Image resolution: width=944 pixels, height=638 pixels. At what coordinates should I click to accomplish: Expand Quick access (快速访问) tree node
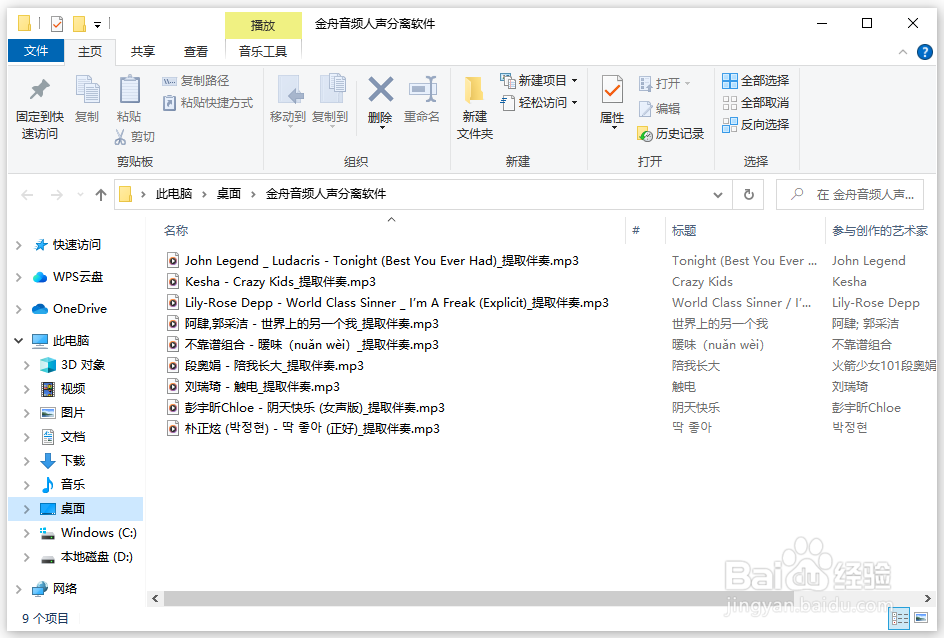[19, 245]
